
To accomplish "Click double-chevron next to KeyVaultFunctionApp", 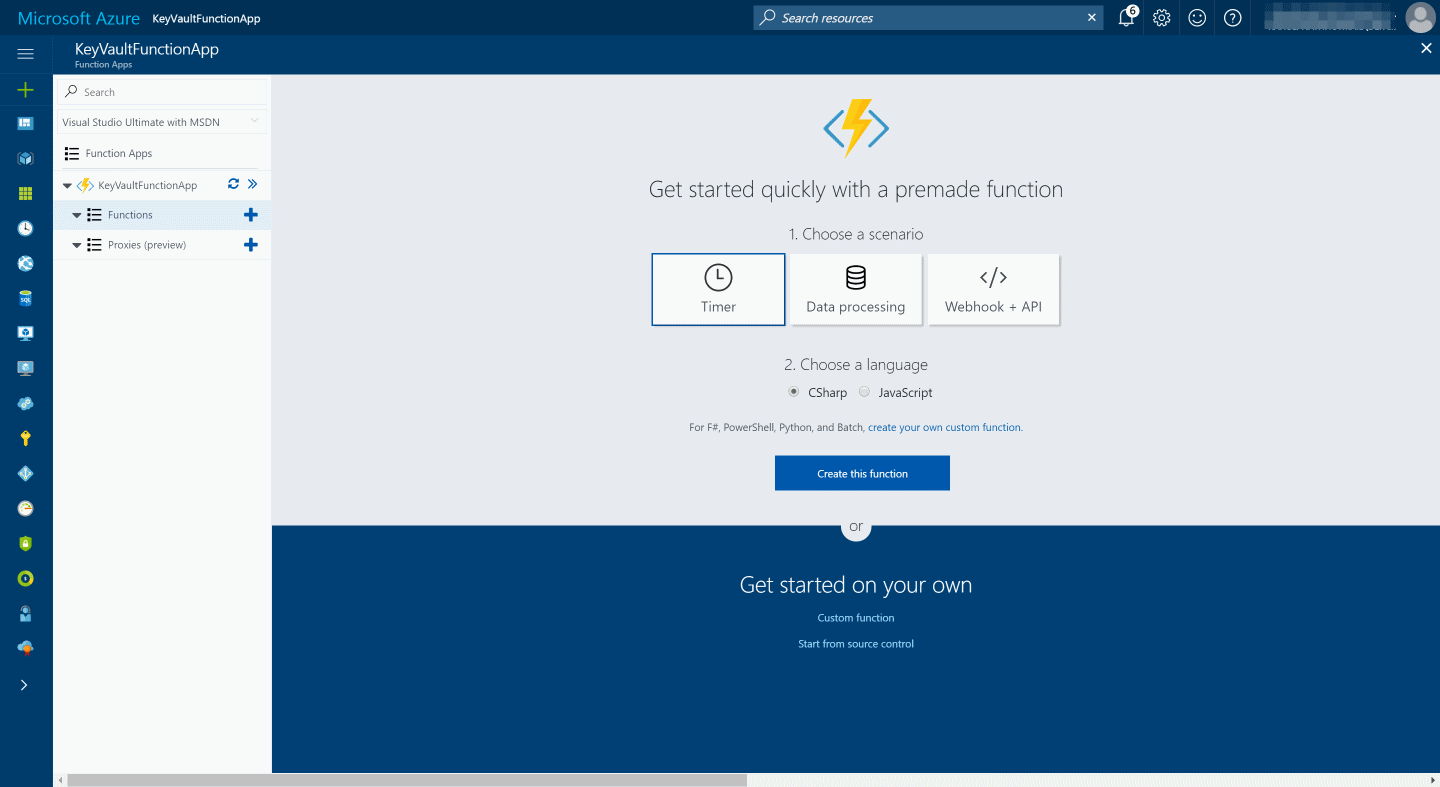I will pyautogui.click(x=252, y=184).
